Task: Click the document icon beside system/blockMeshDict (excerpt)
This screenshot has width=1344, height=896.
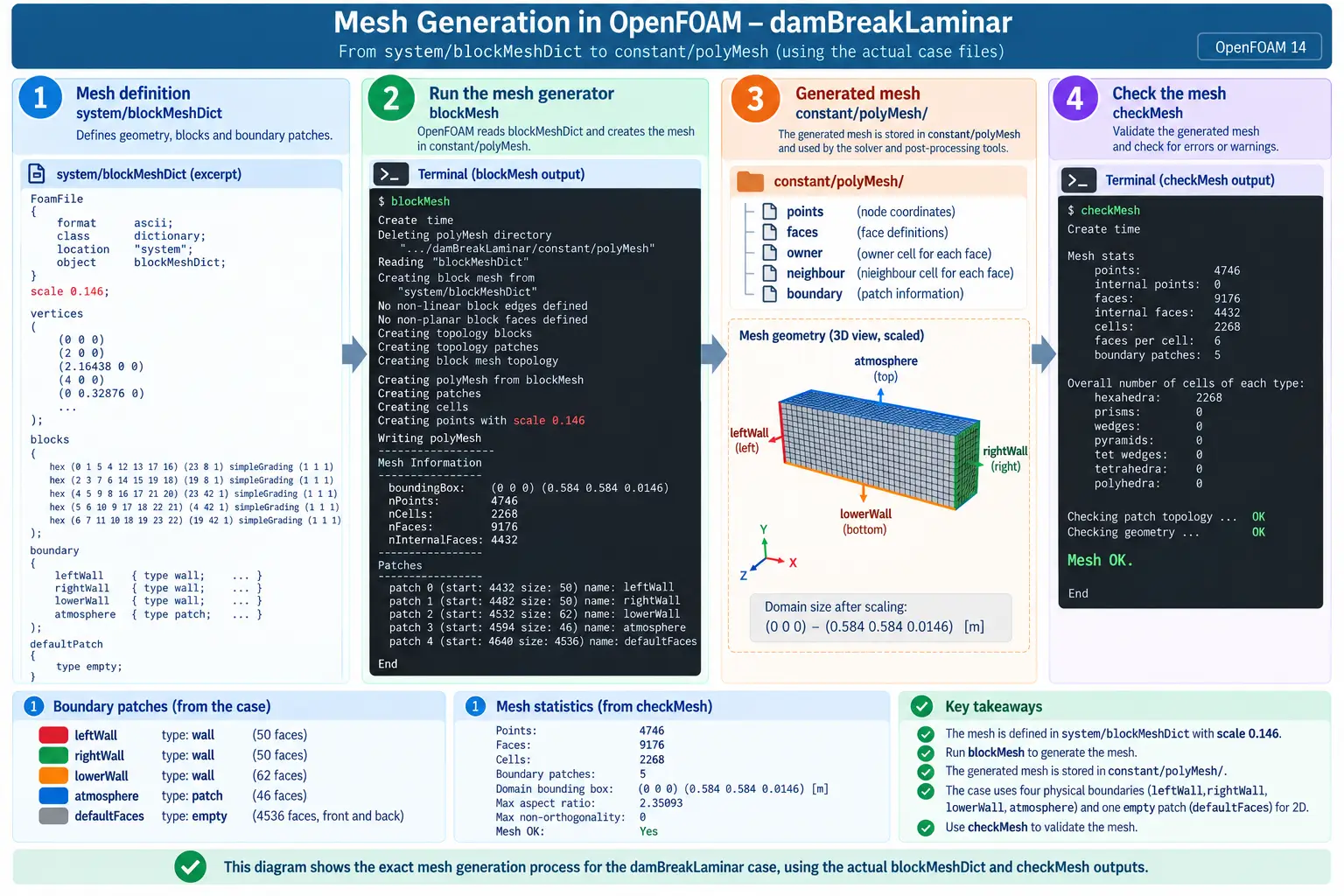Action: (37, 173)
